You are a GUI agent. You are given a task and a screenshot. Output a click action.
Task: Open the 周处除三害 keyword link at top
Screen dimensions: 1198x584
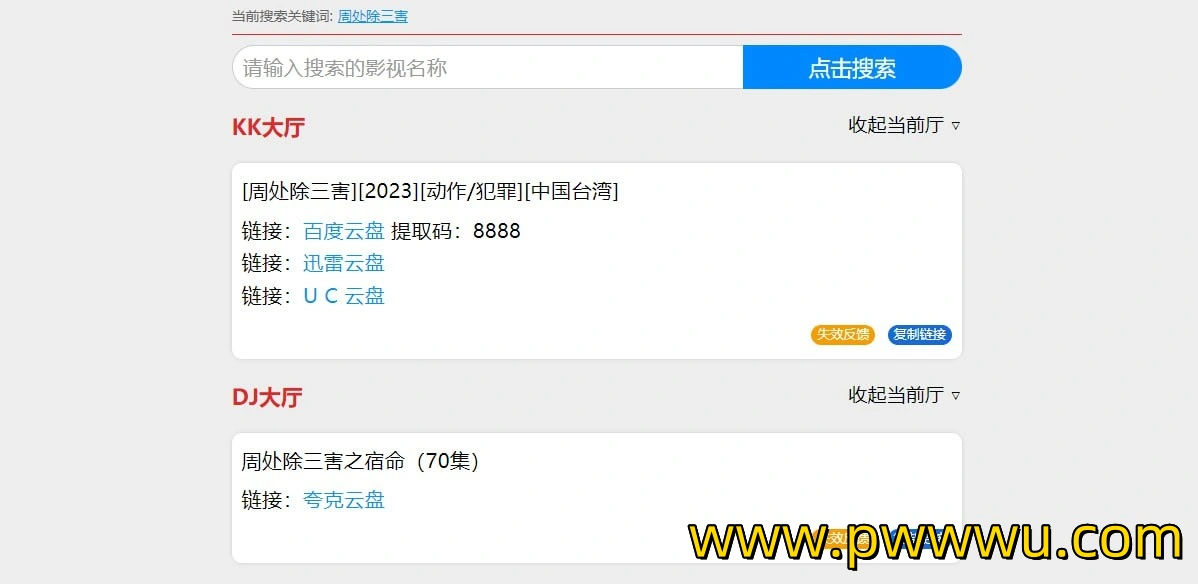click(x=373, y=16)
